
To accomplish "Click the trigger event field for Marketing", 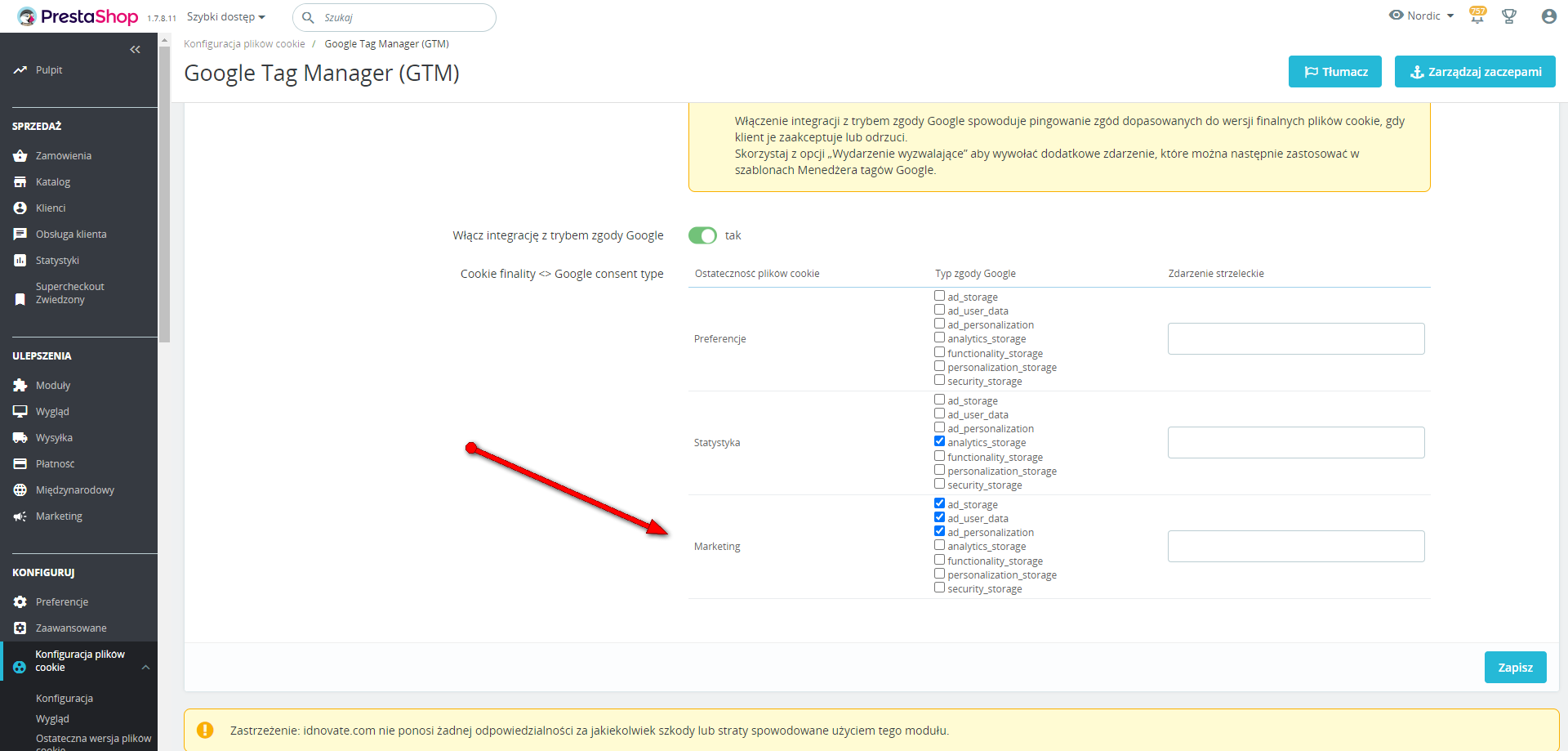I will pos(1296,546).
